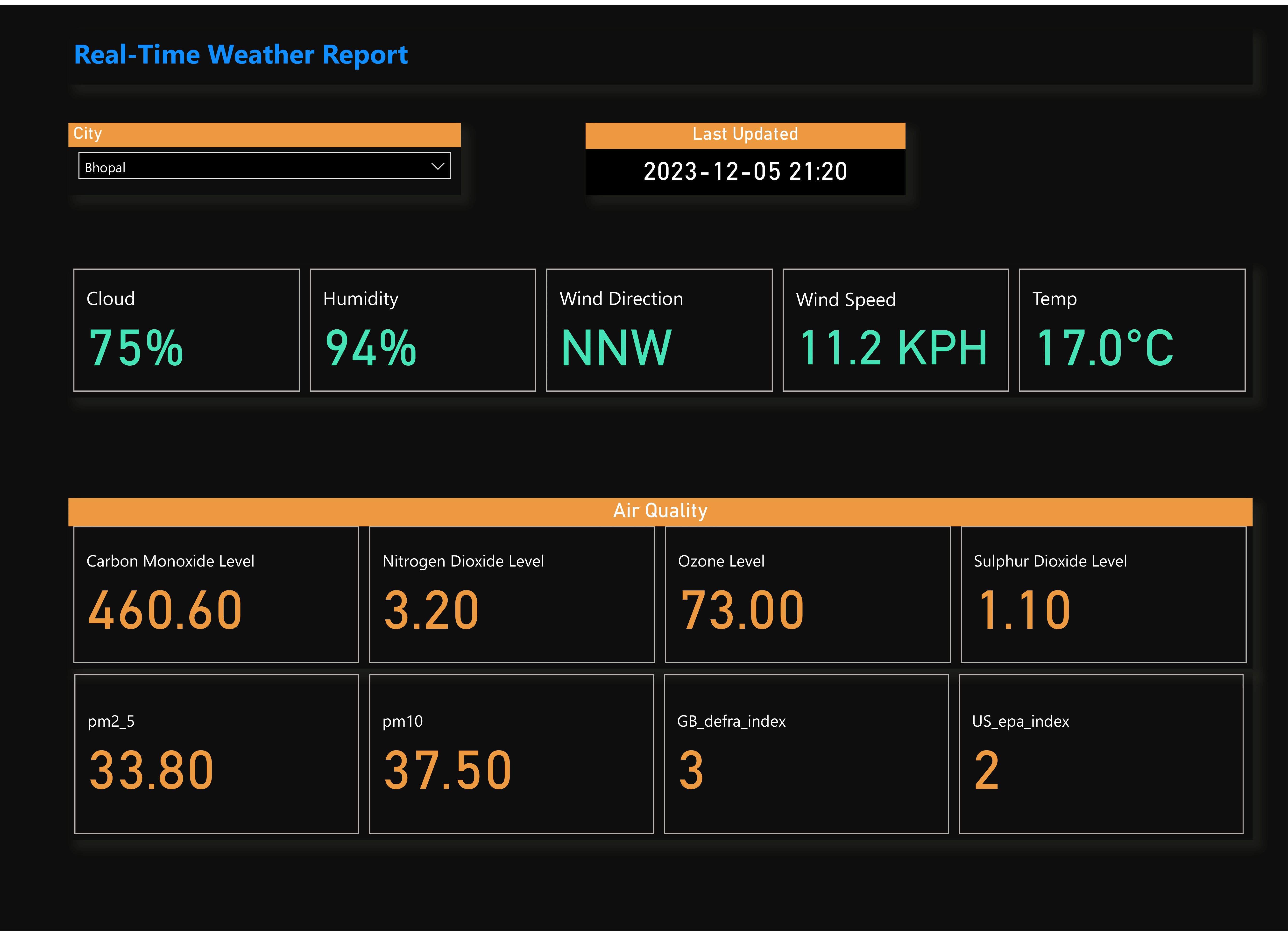Select the pm10 value 37.50
Screen dimensions: 1288x936
click(x=448, y=770)
